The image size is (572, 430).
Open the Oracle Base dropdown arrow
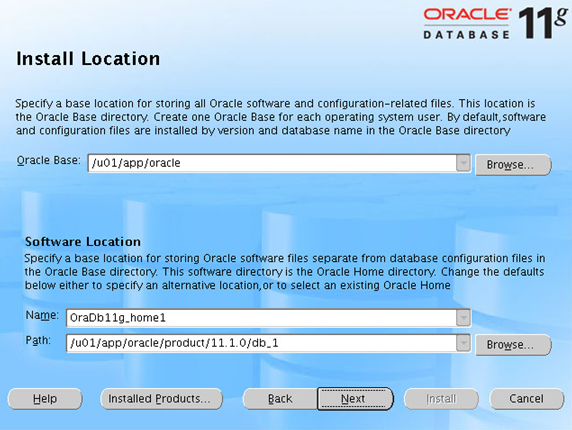tap(463, 163)
